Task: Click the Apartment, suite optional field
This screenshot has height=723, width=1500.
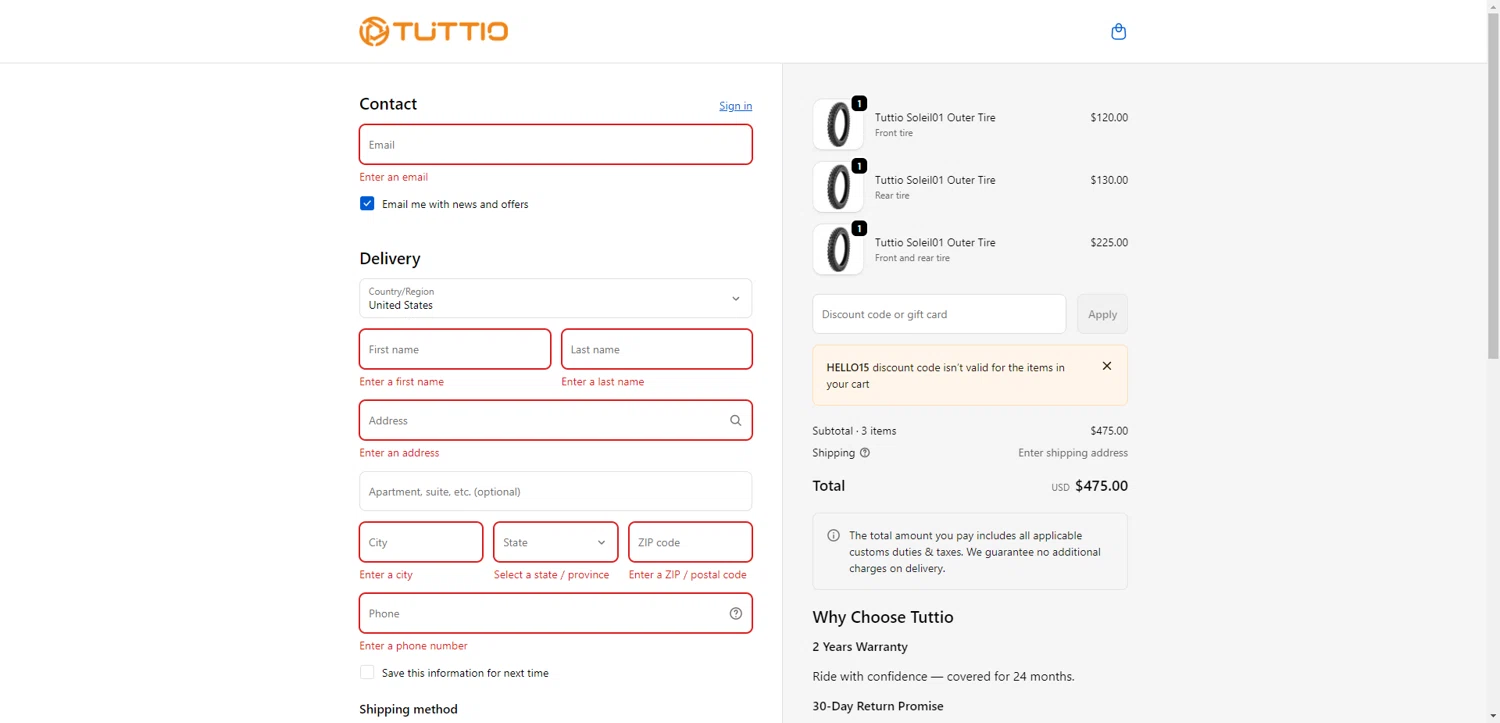Action: (555, 492)
